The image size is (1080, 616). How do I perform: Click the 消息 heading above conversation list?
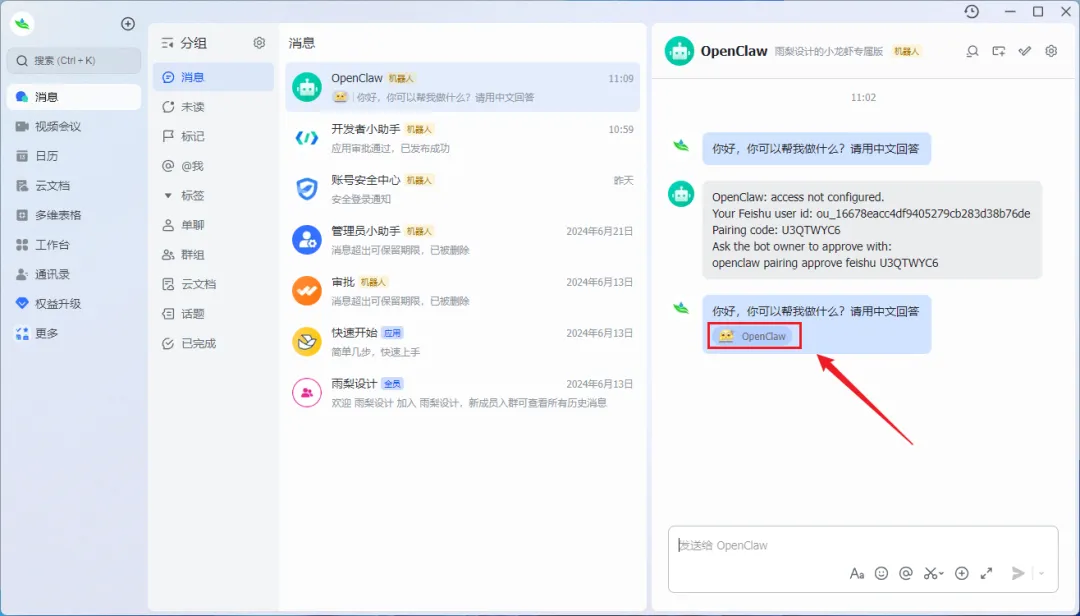point(302,43)
